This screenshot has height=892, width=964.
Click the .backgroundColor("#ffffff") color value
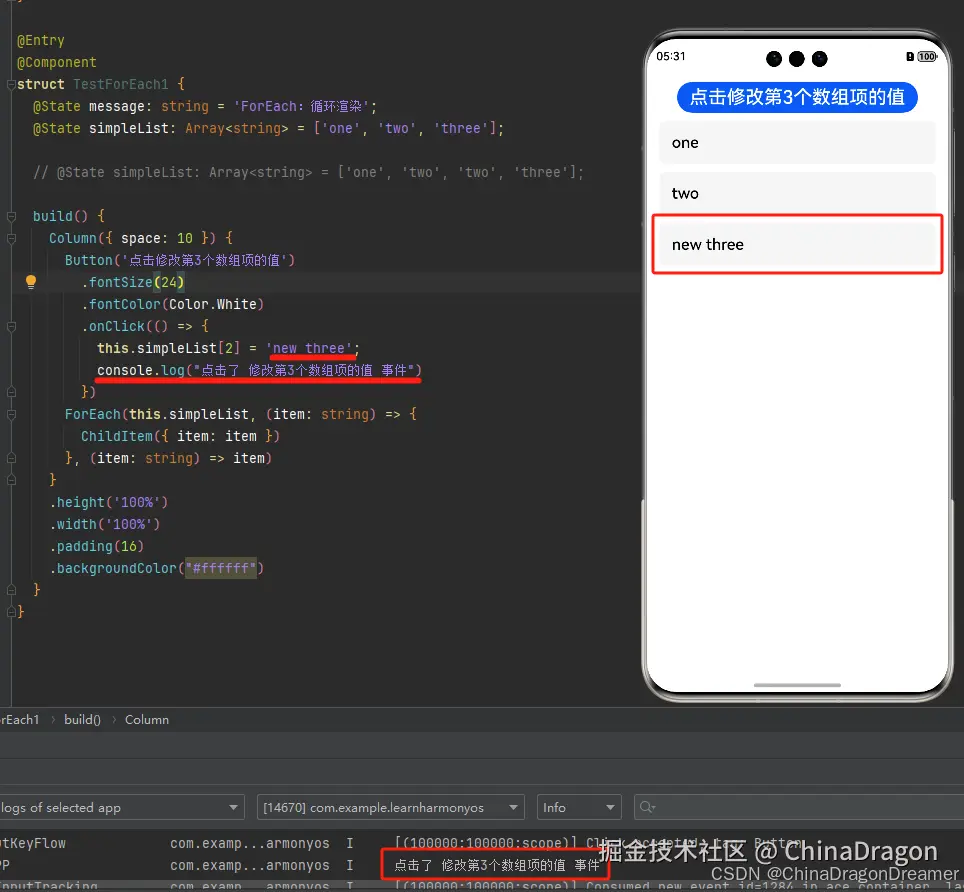pos(221,568)
